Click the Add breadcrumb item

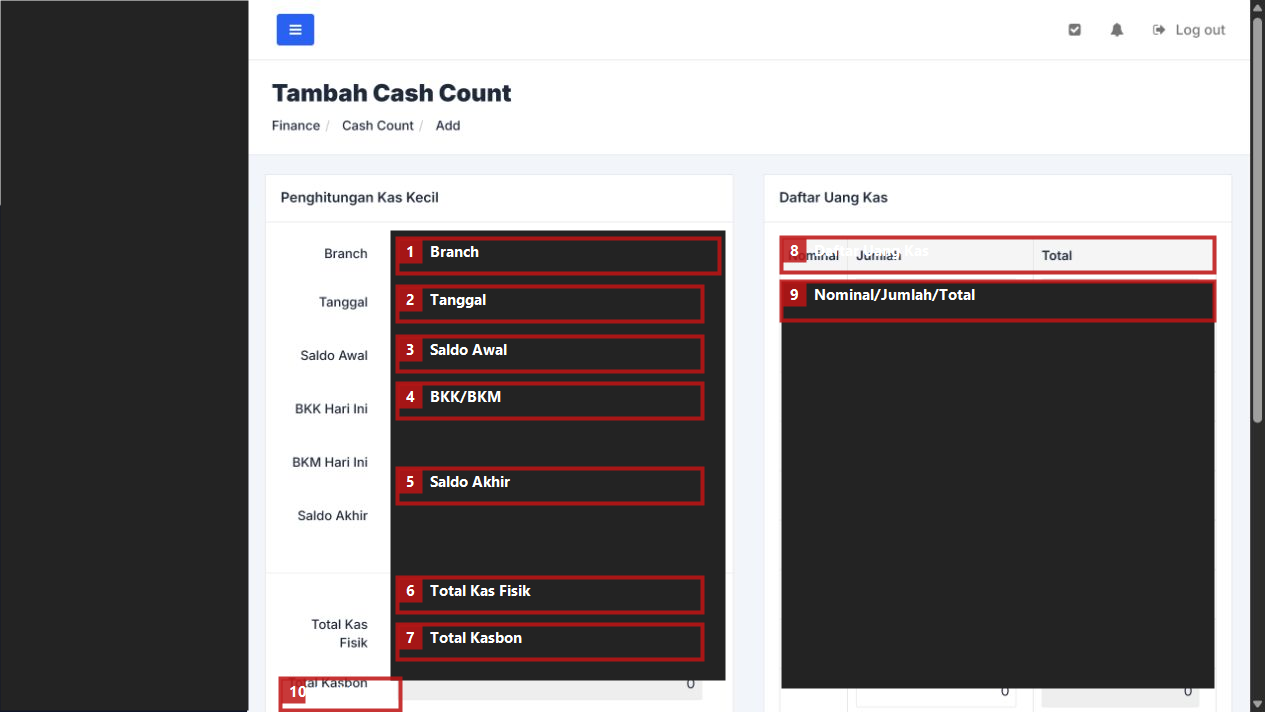[448, 125]
